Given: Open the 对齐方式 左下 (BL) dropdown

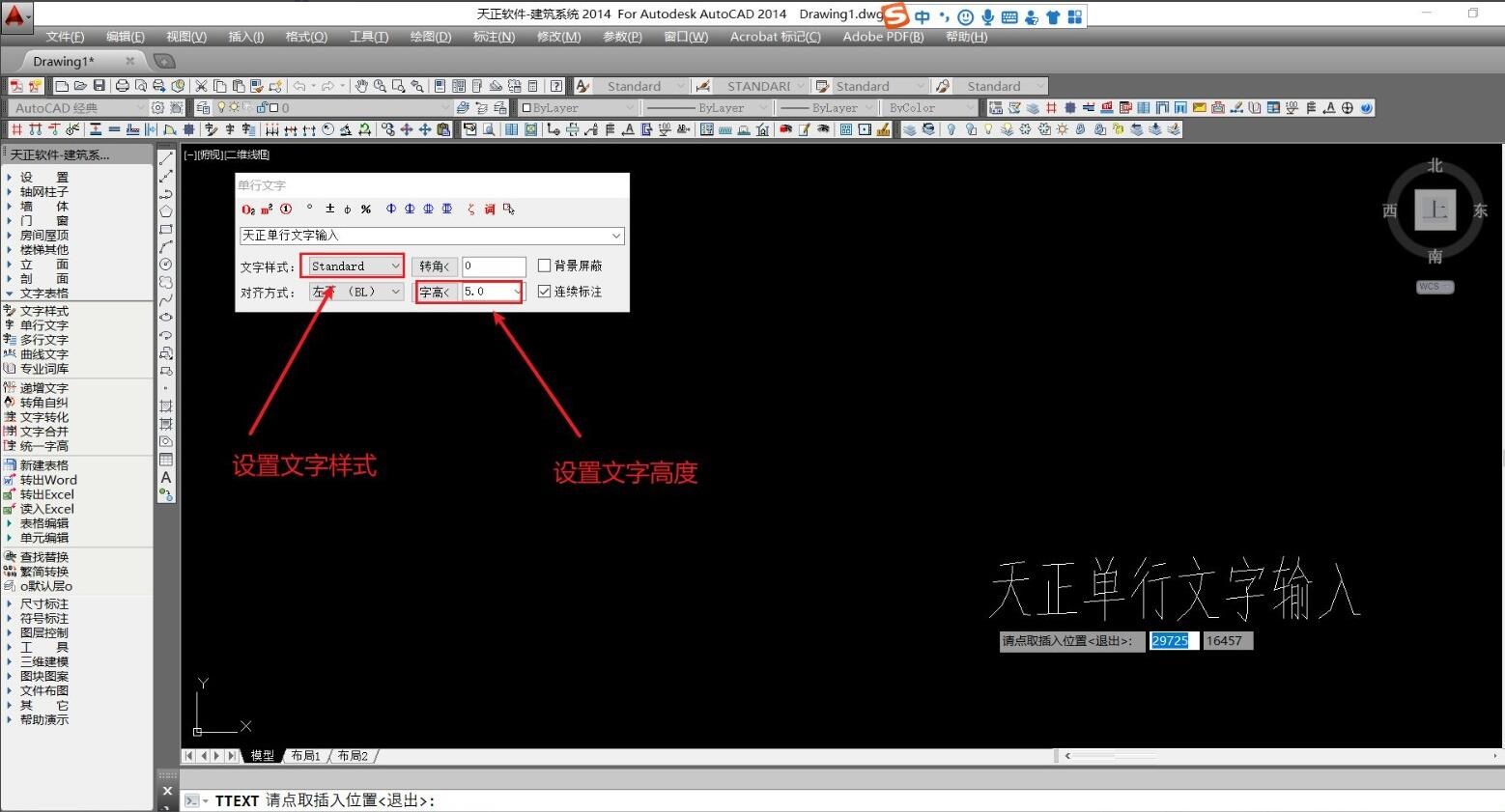Looking at the screenshot, I should pos(355,292).
